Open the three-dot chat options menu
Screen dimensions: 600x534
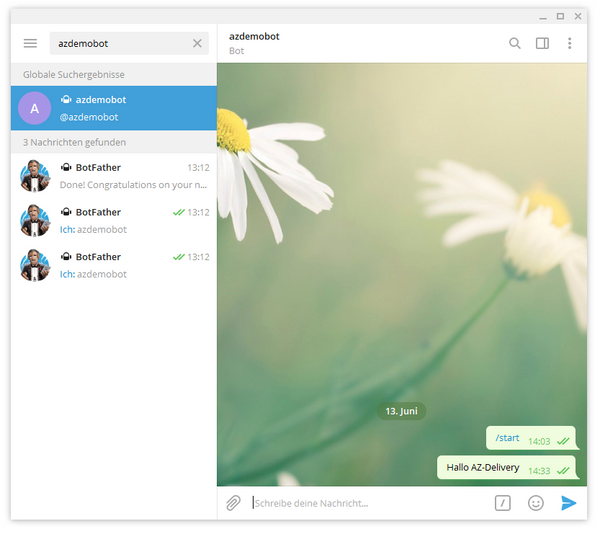(x=569, y=43)
